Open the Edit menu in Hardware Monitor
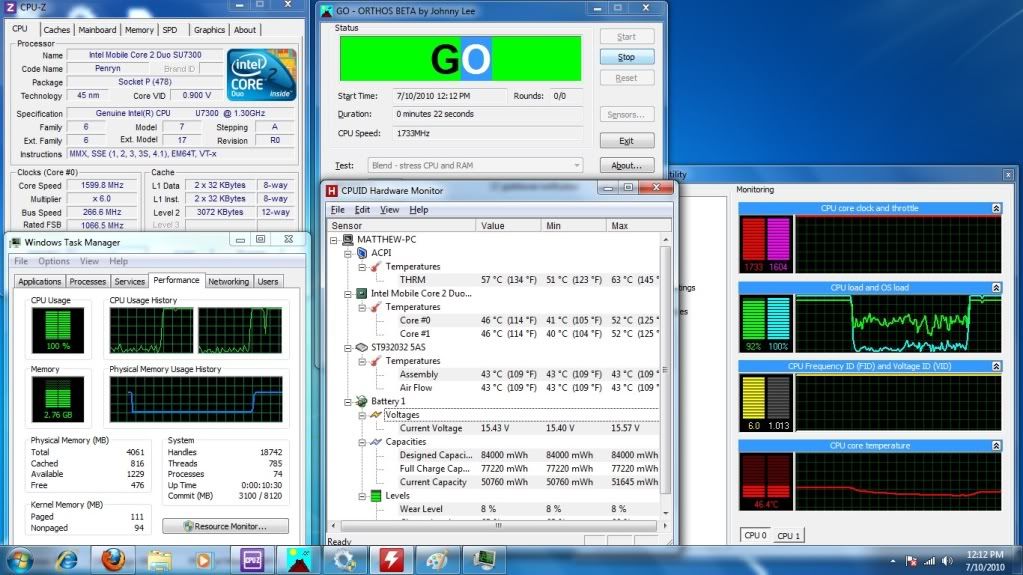The height and width of the screenshot is (575, 1023). pyautogui.click(x=362, y=210)
